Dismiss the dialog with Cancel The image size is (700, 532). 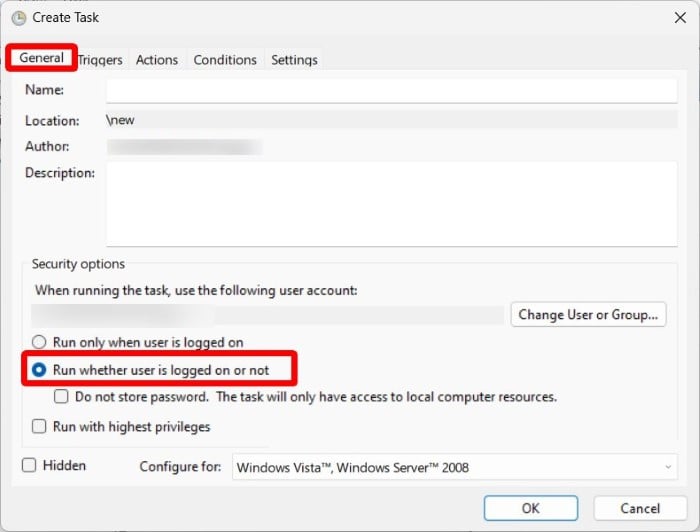click(x=640, y=508)
